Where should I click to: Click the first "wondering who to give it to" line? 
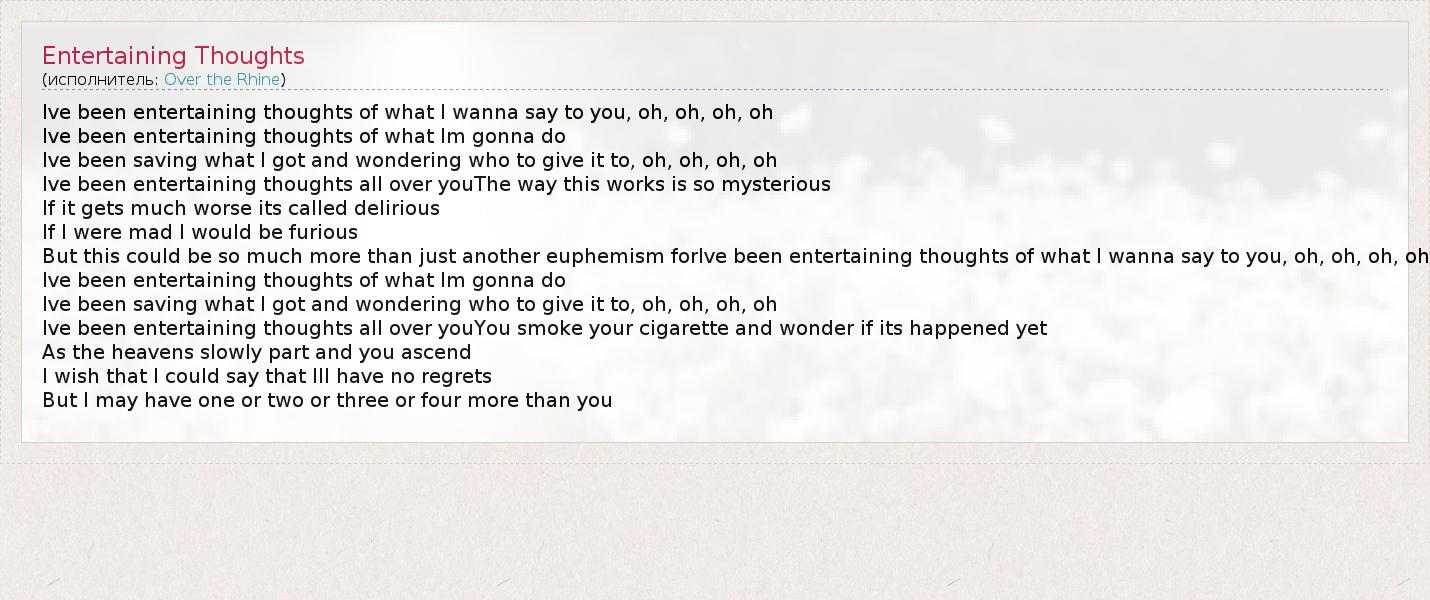tap(409, 160)
